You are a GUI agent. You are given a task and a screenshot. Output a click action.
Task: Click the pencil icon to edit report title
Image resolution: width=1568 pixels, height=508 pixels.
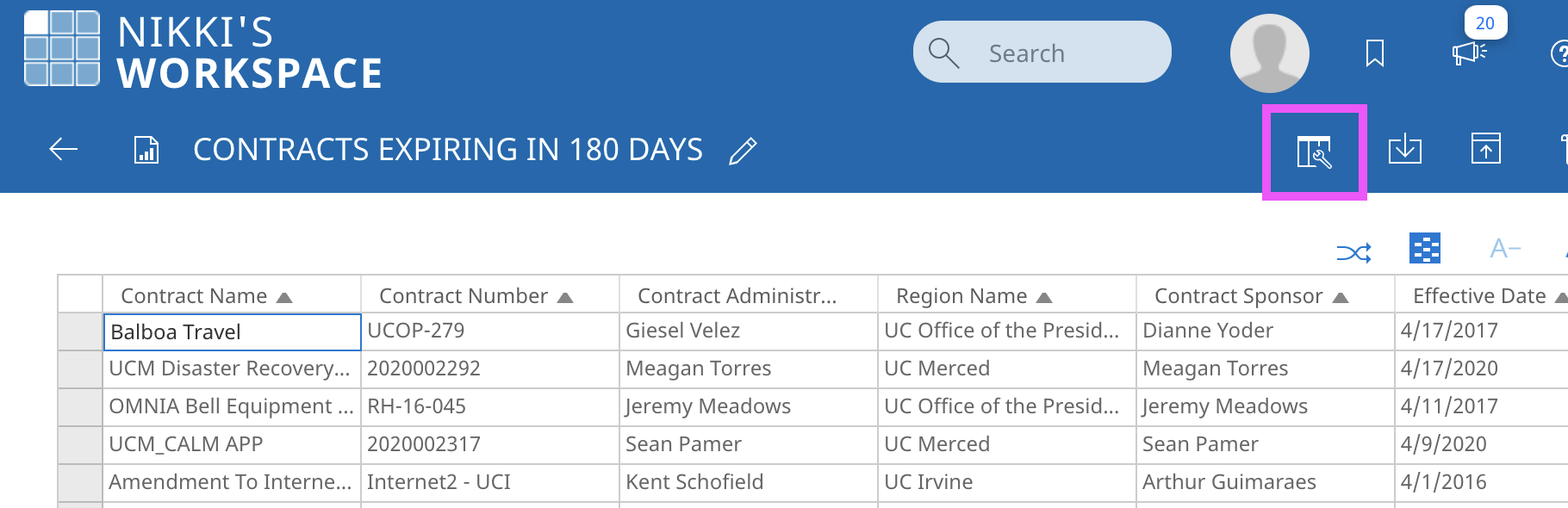coord(743,151)
